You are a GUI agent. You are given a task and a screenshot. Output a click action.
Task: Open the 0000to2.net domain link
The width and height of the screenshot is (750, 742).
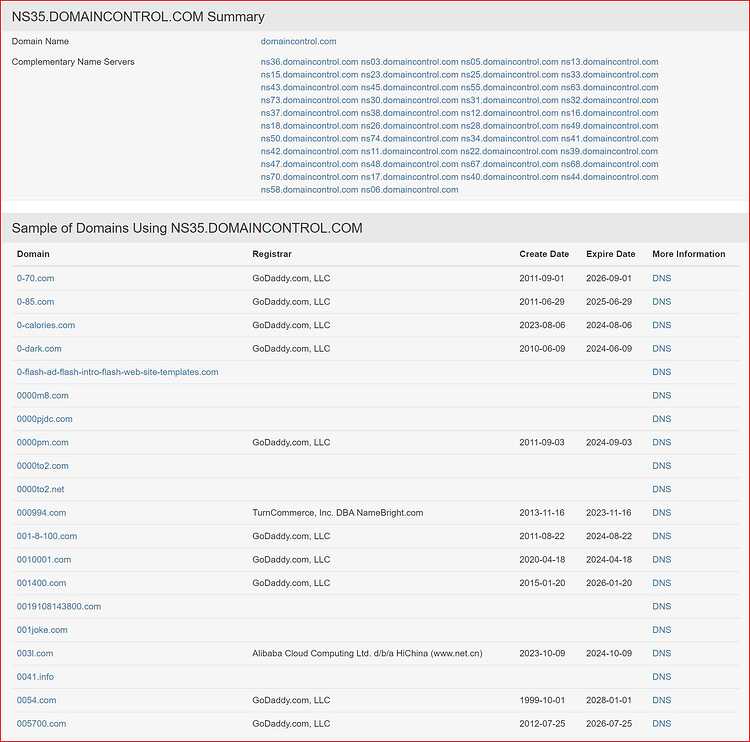pos(41,489)
